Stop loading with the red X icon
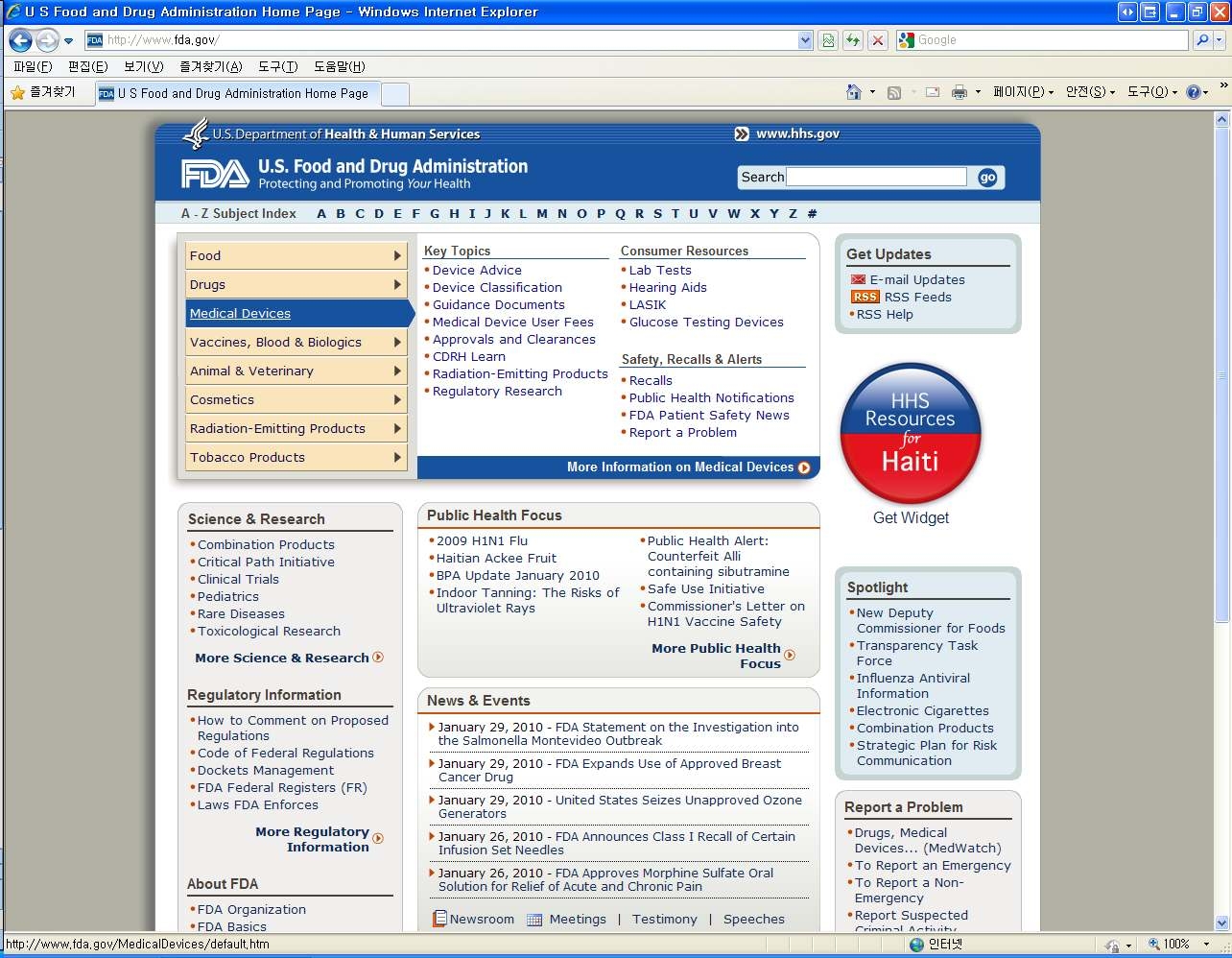The width and height of the screenshot is (1232, 958). click(877, 40)
